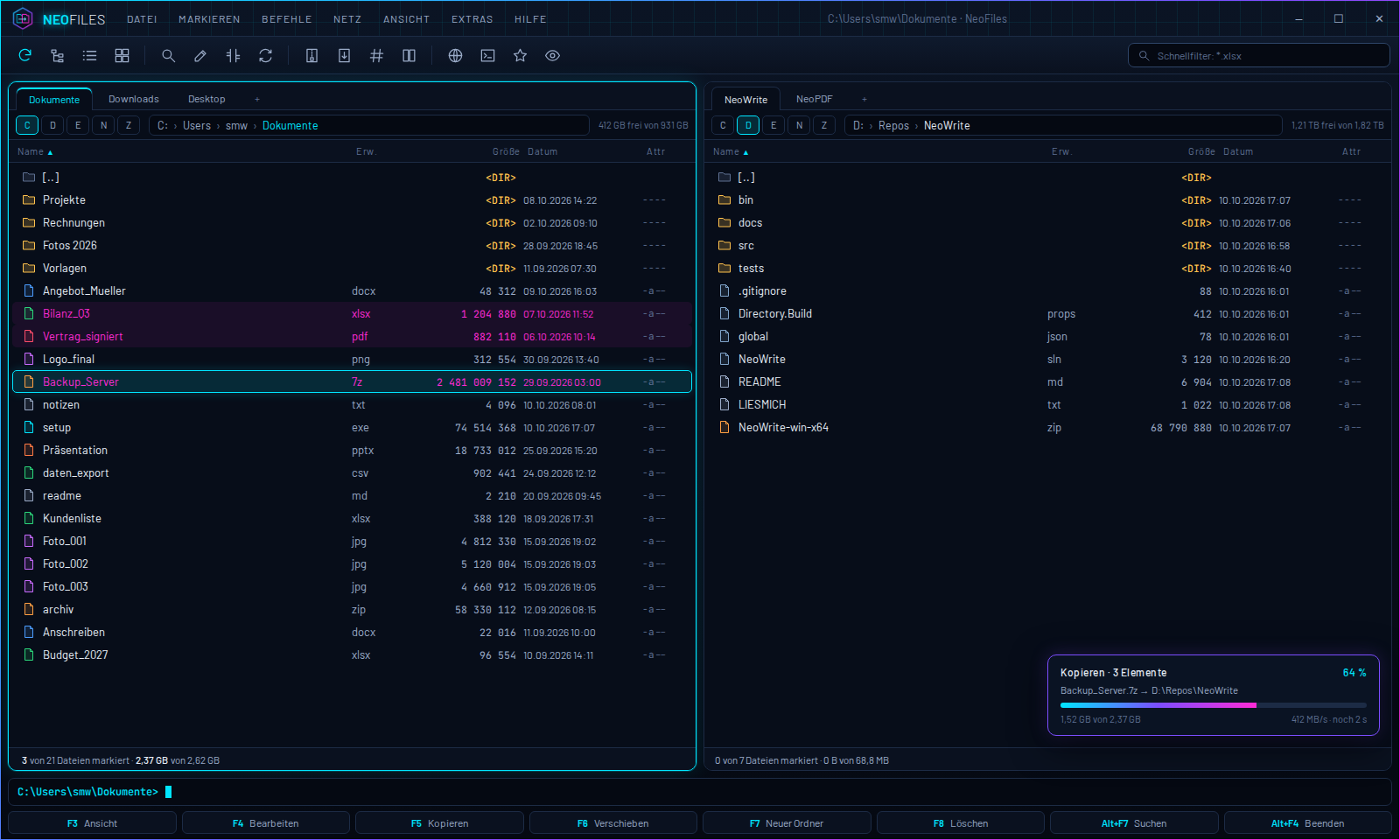The image size is (1400, 840).
Task: Click the hash checksum icon
Action: click(x=376, y=56)
